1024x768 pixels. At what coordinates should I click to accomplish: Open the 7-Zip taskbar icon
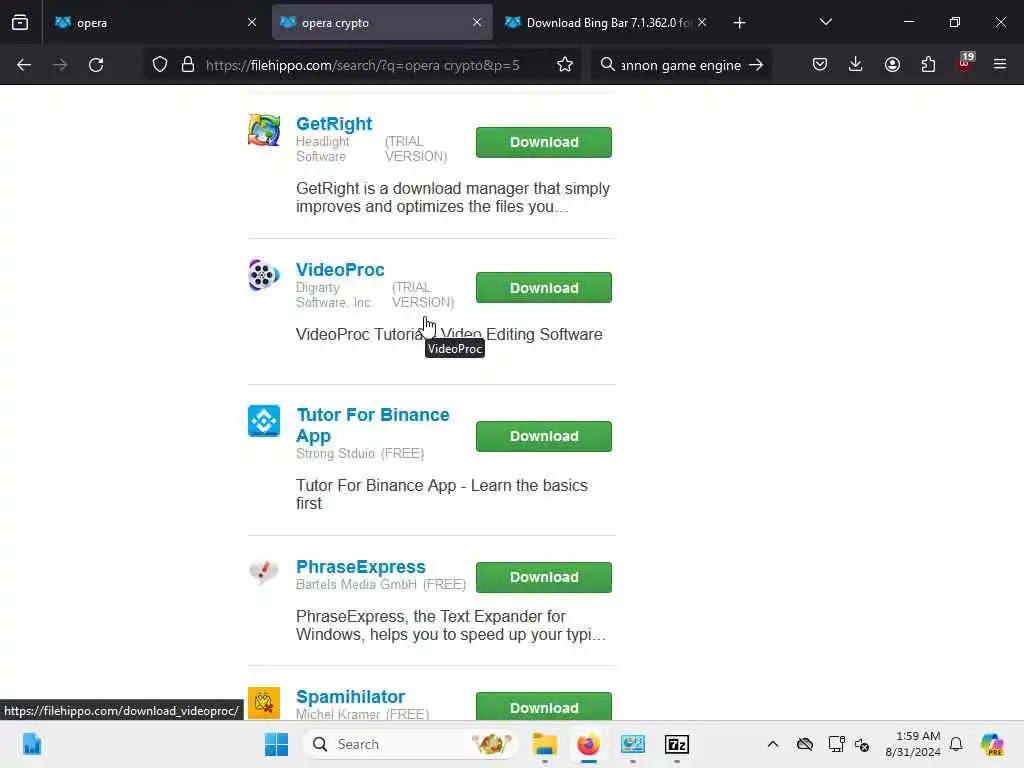click(677, 744)
